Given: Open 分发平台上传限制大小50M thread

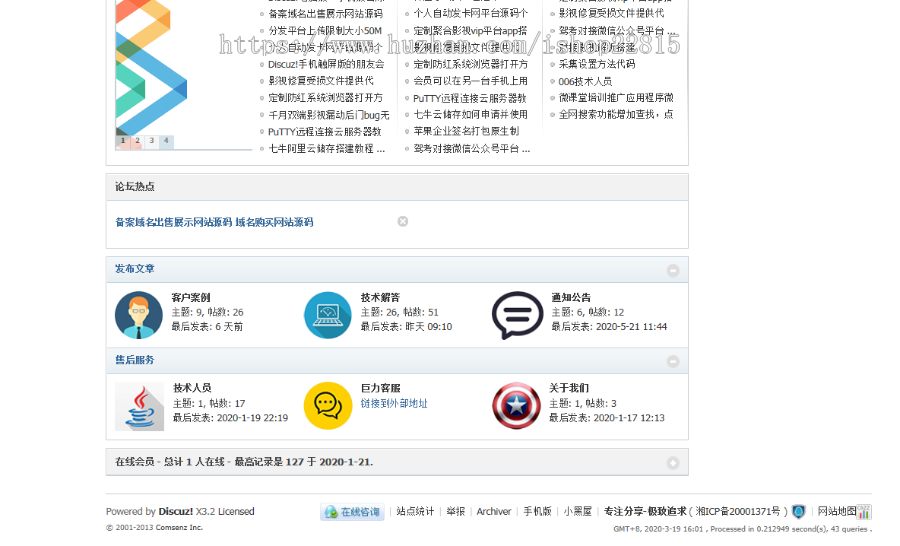Looking at the screenshot, I should pyautogui.click(x=325, y=30).
